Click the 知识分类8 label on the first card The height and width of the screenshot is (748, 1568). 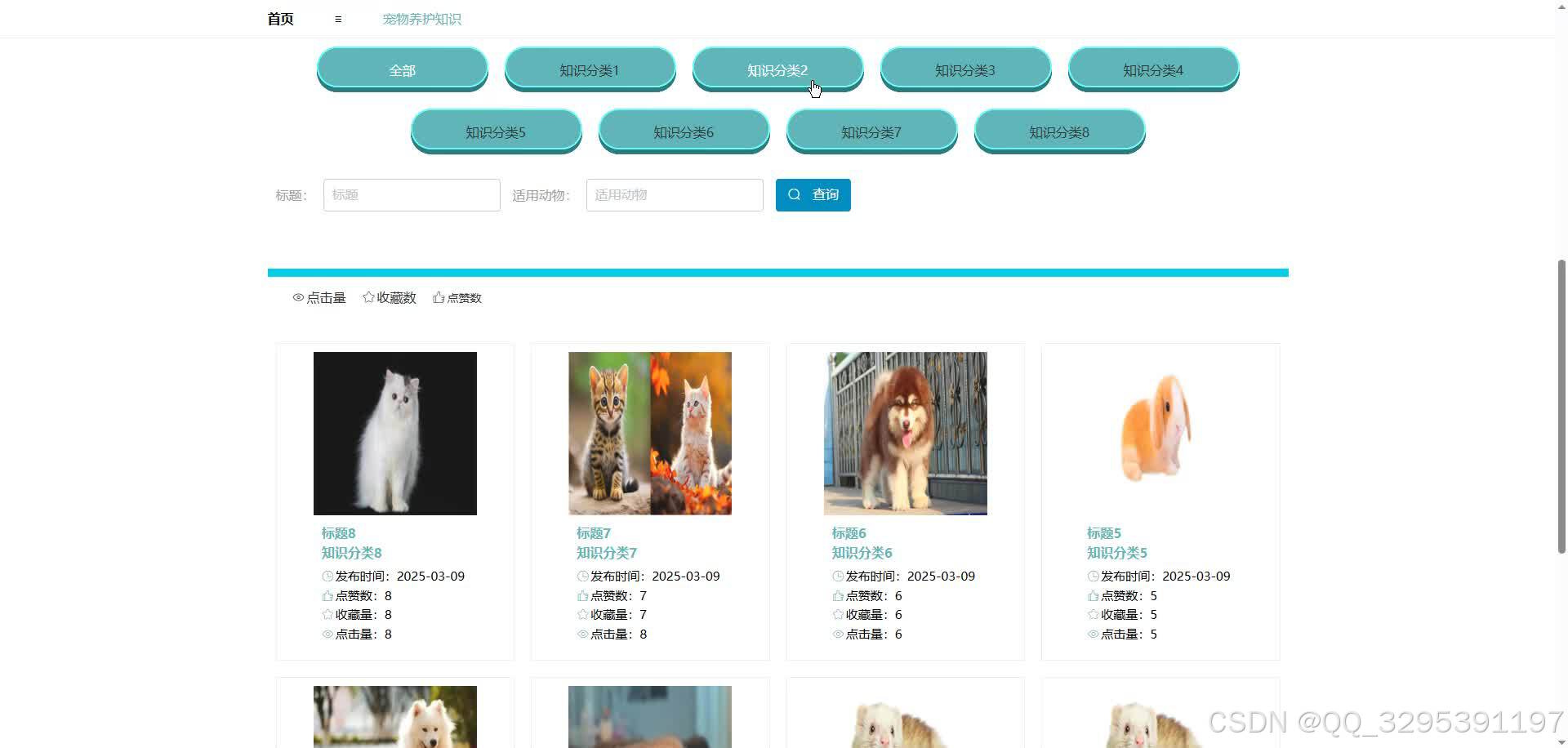coord(351,553)
